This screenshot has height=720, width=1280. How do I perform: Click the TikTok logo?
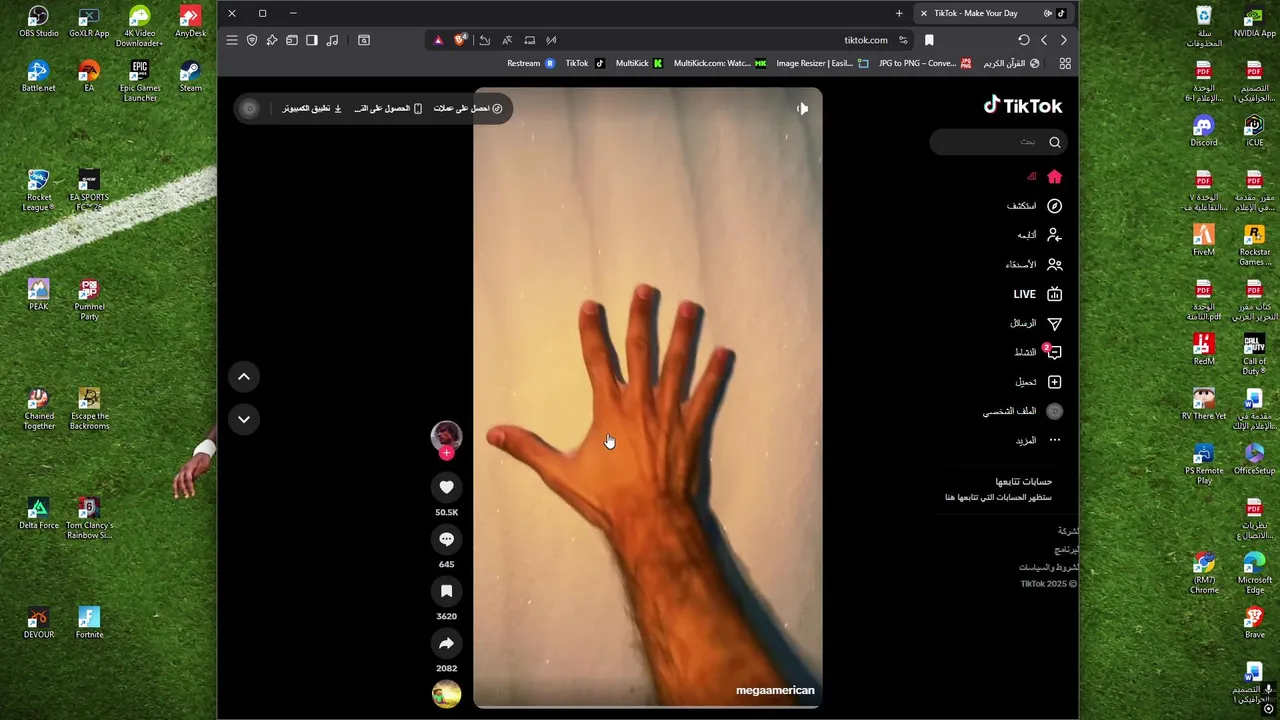click(1022, 105)
